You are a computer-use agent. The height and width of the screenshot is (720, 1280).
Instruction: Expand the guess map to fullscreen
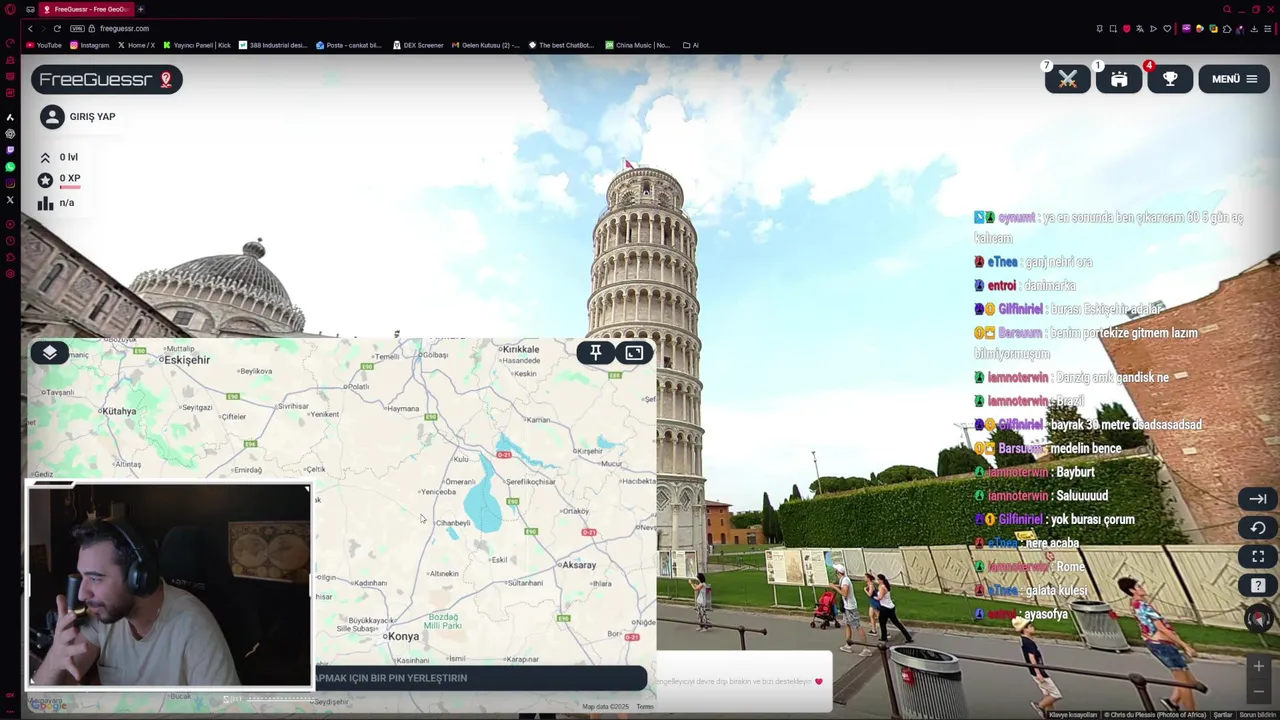(x=634, y=352)
